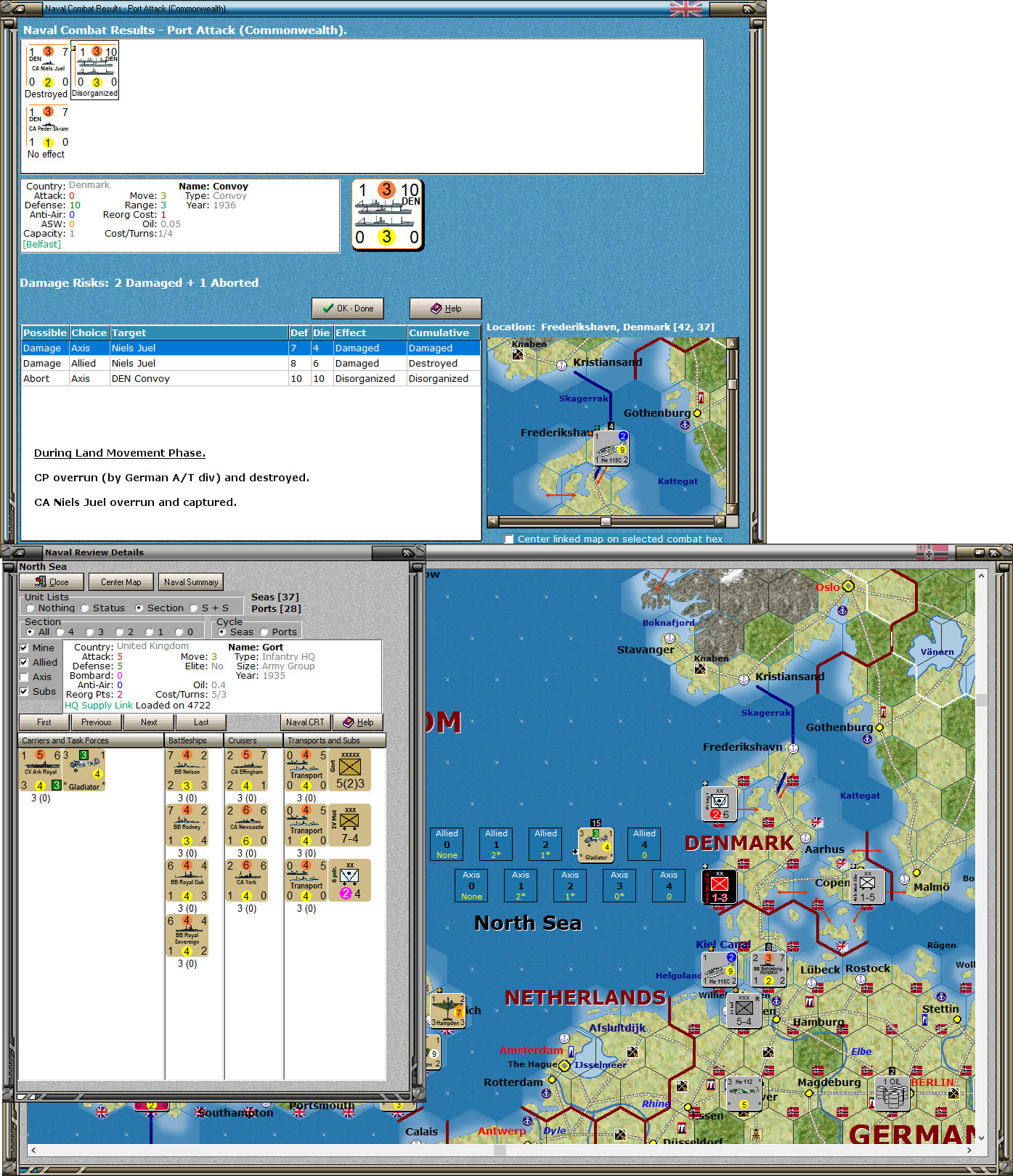Select the Cruisers column header
This screenshot has height=1176, width=1013.
253,740
